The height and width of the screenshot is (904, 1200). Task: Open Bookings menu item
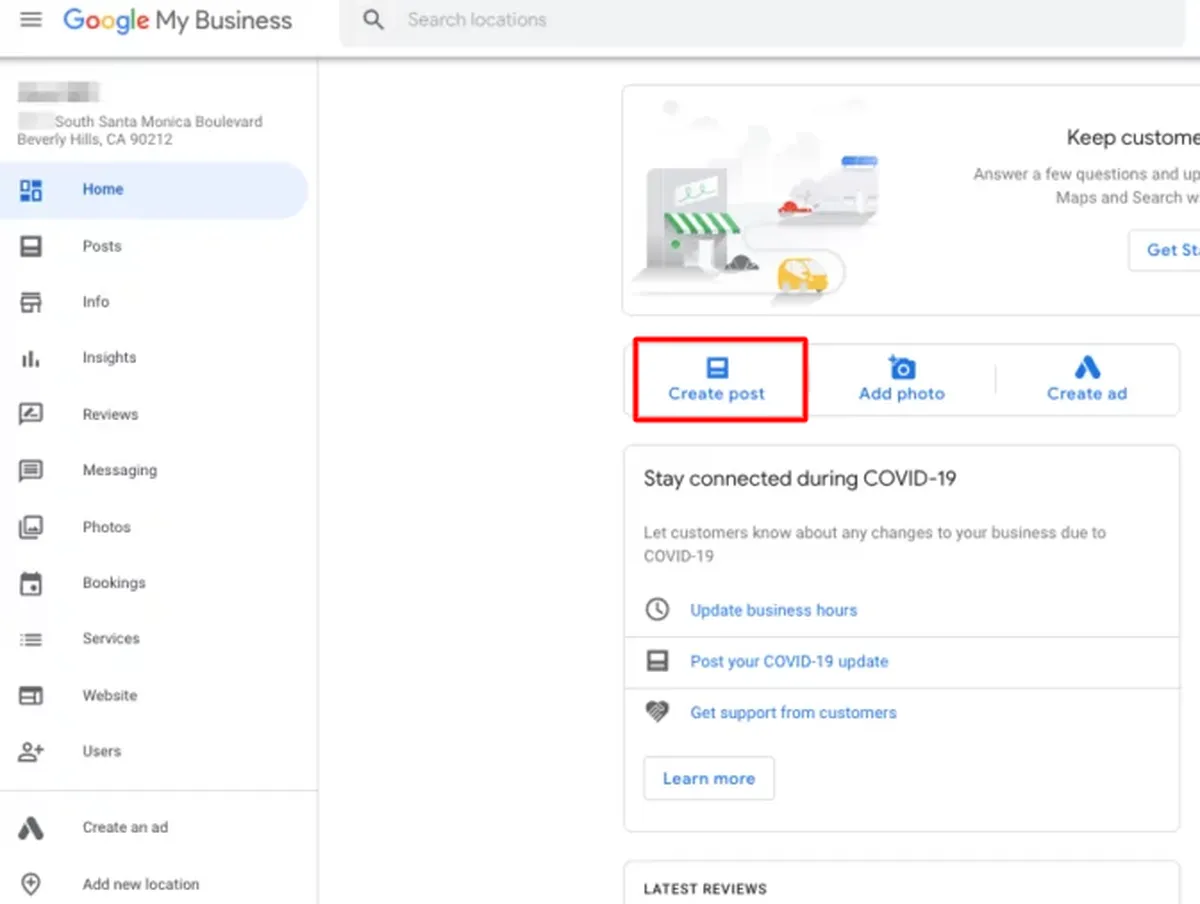[114, 583]
